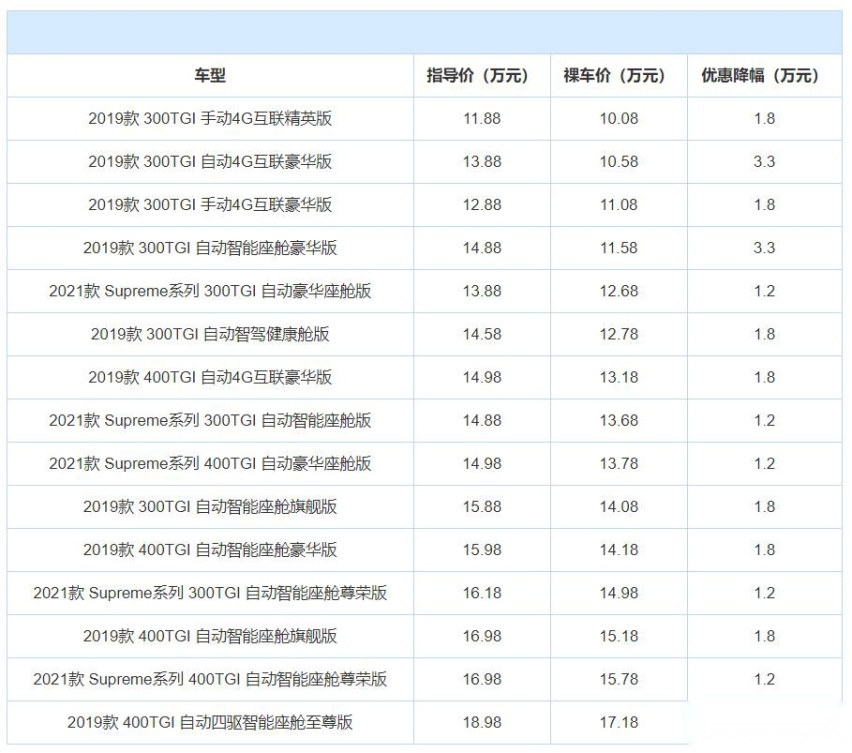
Task: Click 1.8 discount in 手动4G互联精英版 row
Action: (764, 118)
